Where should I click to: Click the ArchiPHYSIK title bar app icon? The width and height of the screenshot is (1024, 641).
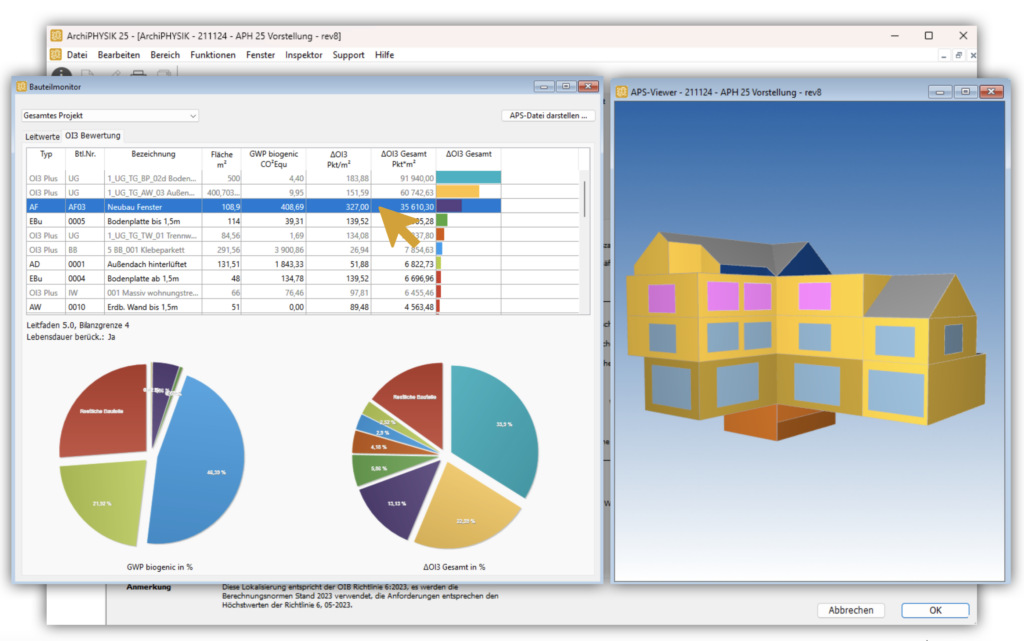56,36
